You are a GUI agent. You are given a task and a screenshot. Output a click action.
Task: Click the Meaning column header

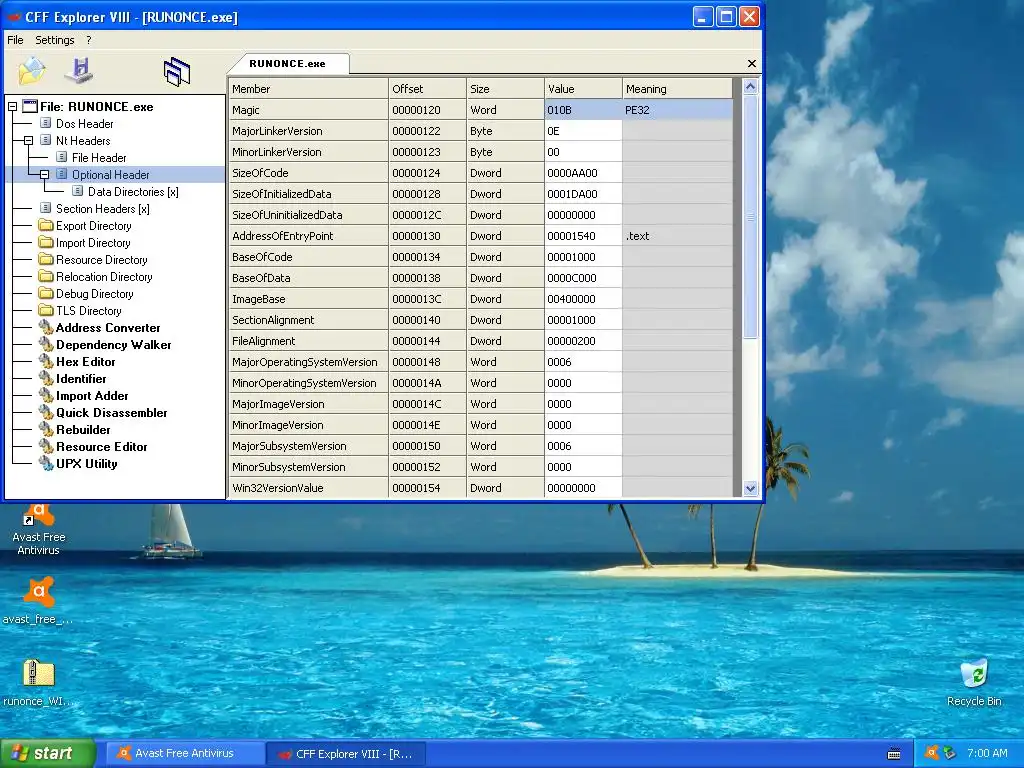pos(677,88)
